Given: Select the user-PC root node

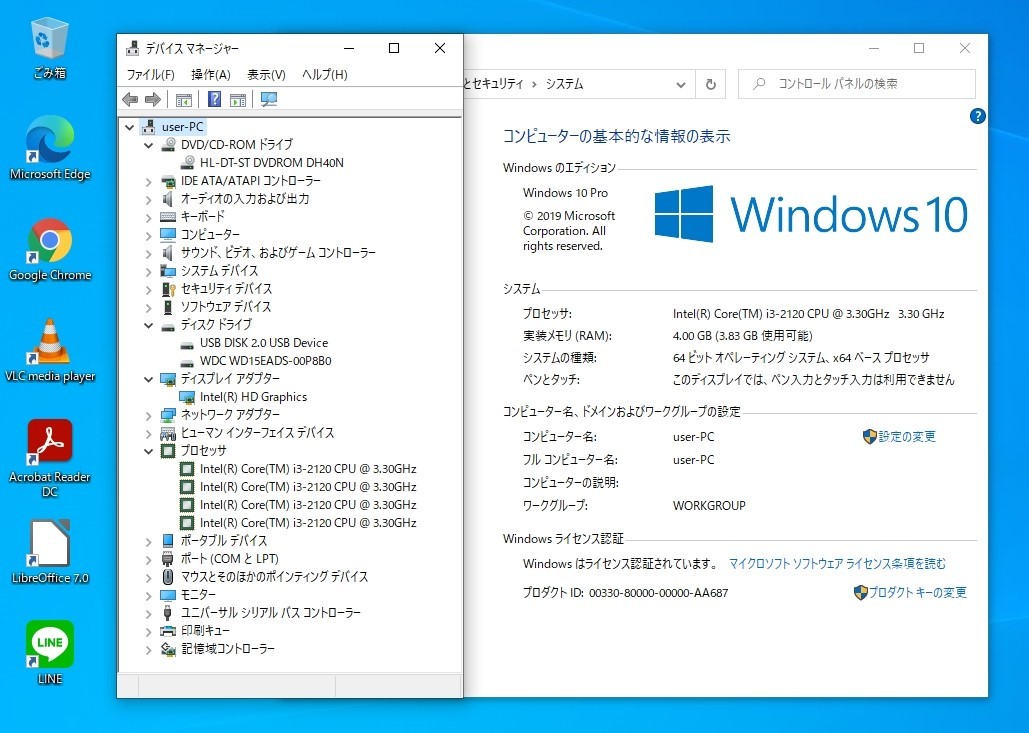Looking at the screenshot, I should click(182, 127).
